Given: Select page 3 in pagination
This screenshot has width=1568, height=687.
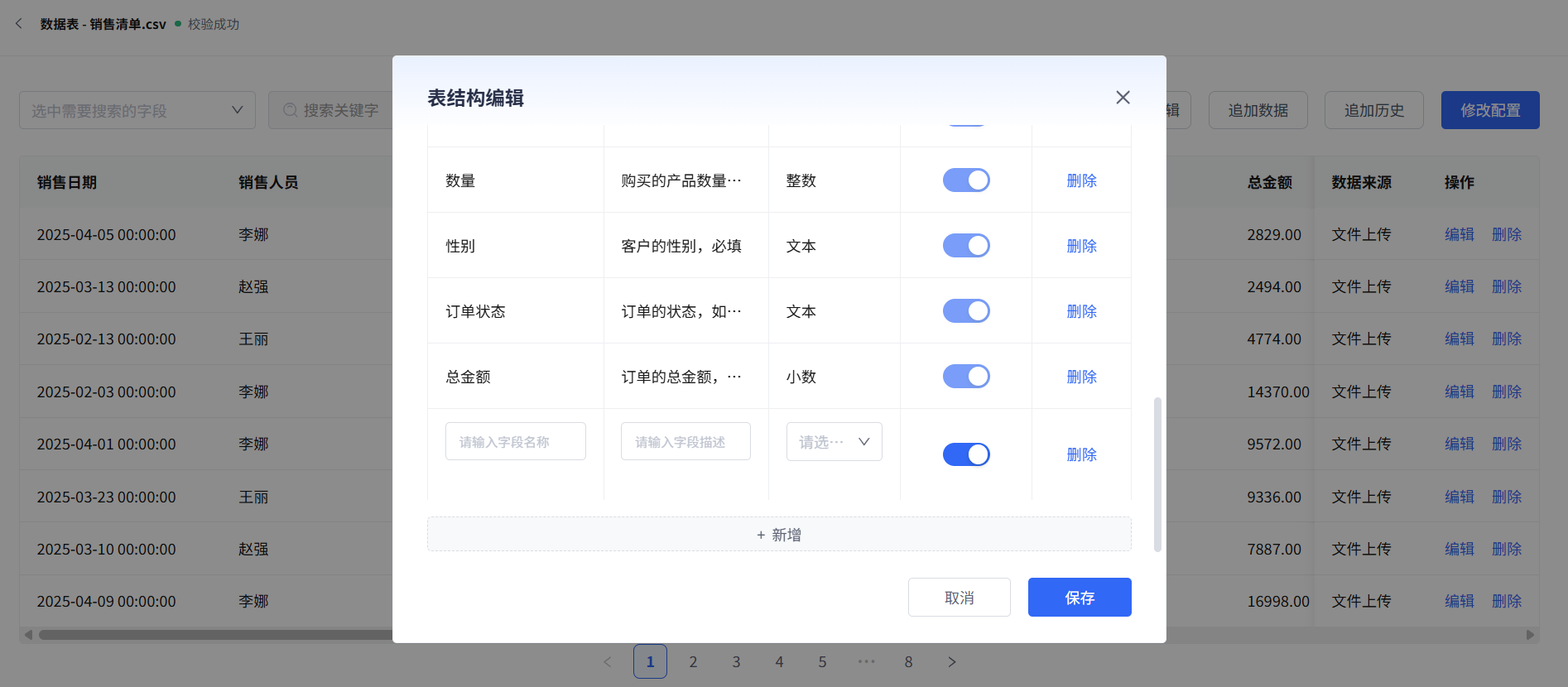Looking at the screenshot, I should [x=736, y=661].
